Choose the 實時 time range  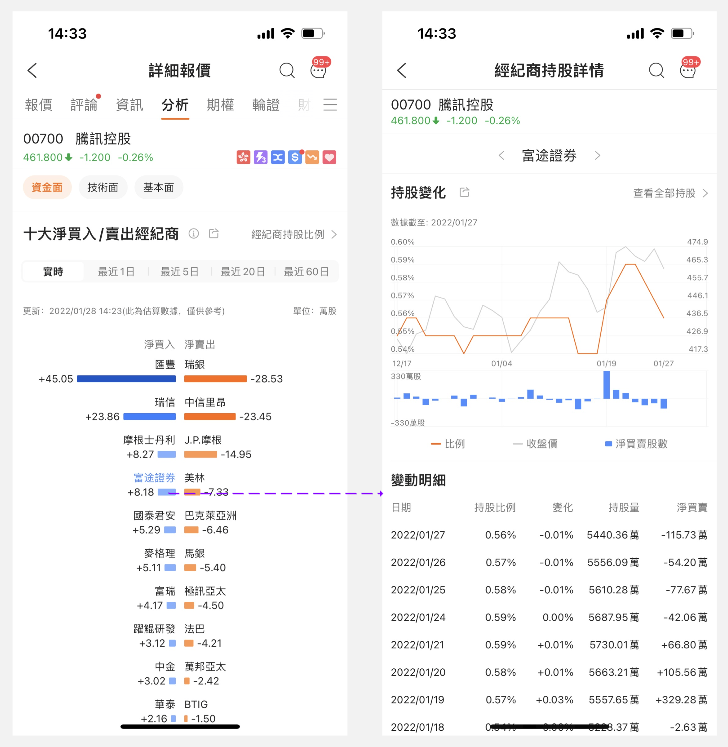tap(53, 272)
